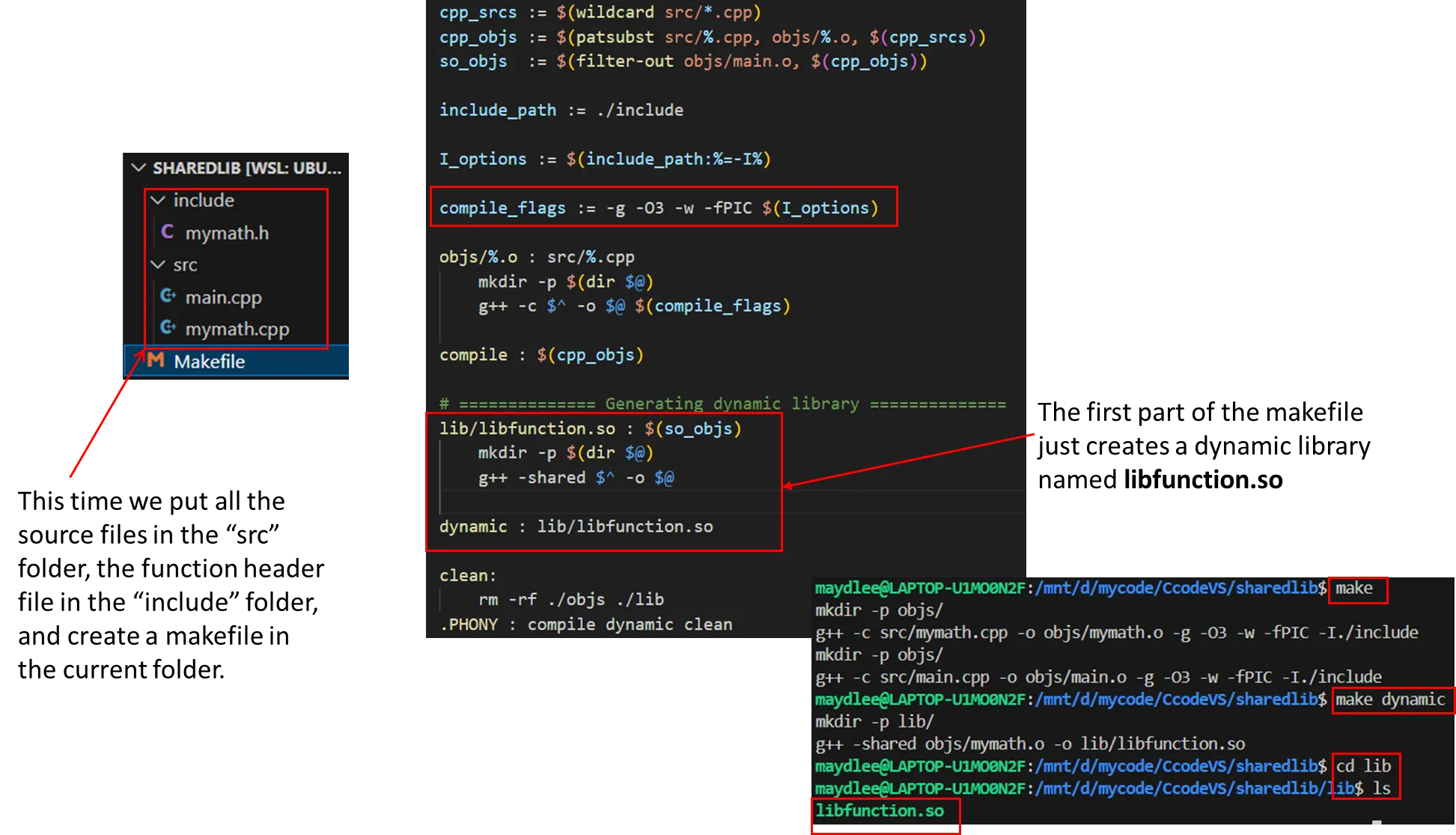Open mymath.h in the explorer
1456x835 pixels.
[227, 233]
